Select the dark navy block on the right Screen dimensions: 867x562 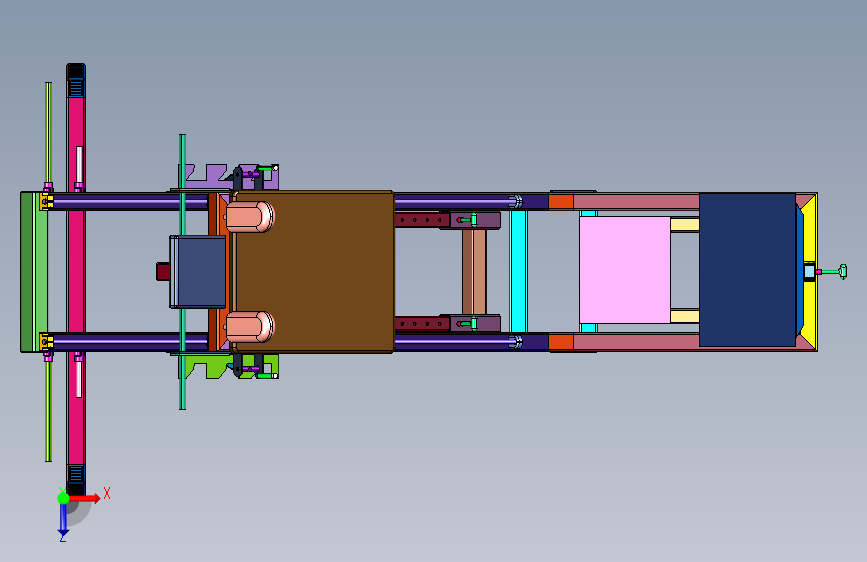point(747,270)
